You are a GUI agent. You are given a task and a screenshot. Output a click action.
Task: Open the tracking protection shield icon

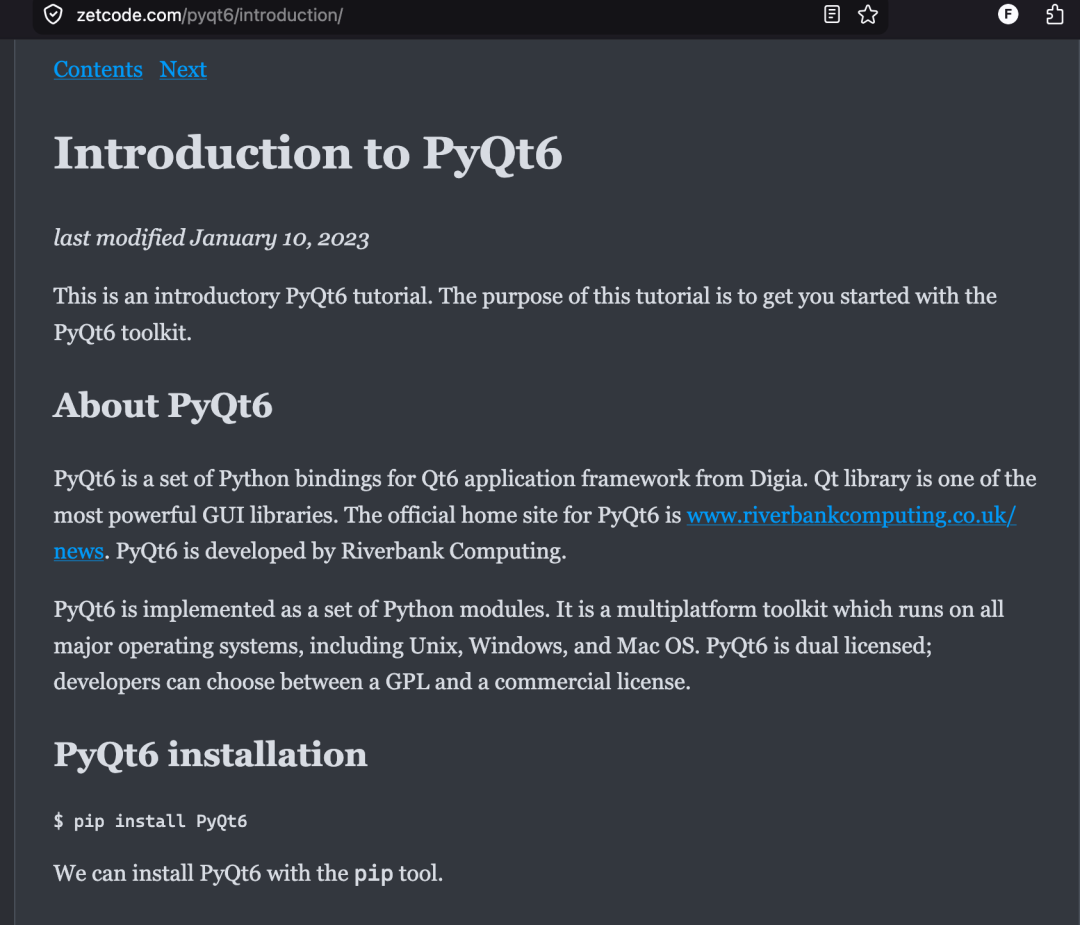(x=53, y=14)
